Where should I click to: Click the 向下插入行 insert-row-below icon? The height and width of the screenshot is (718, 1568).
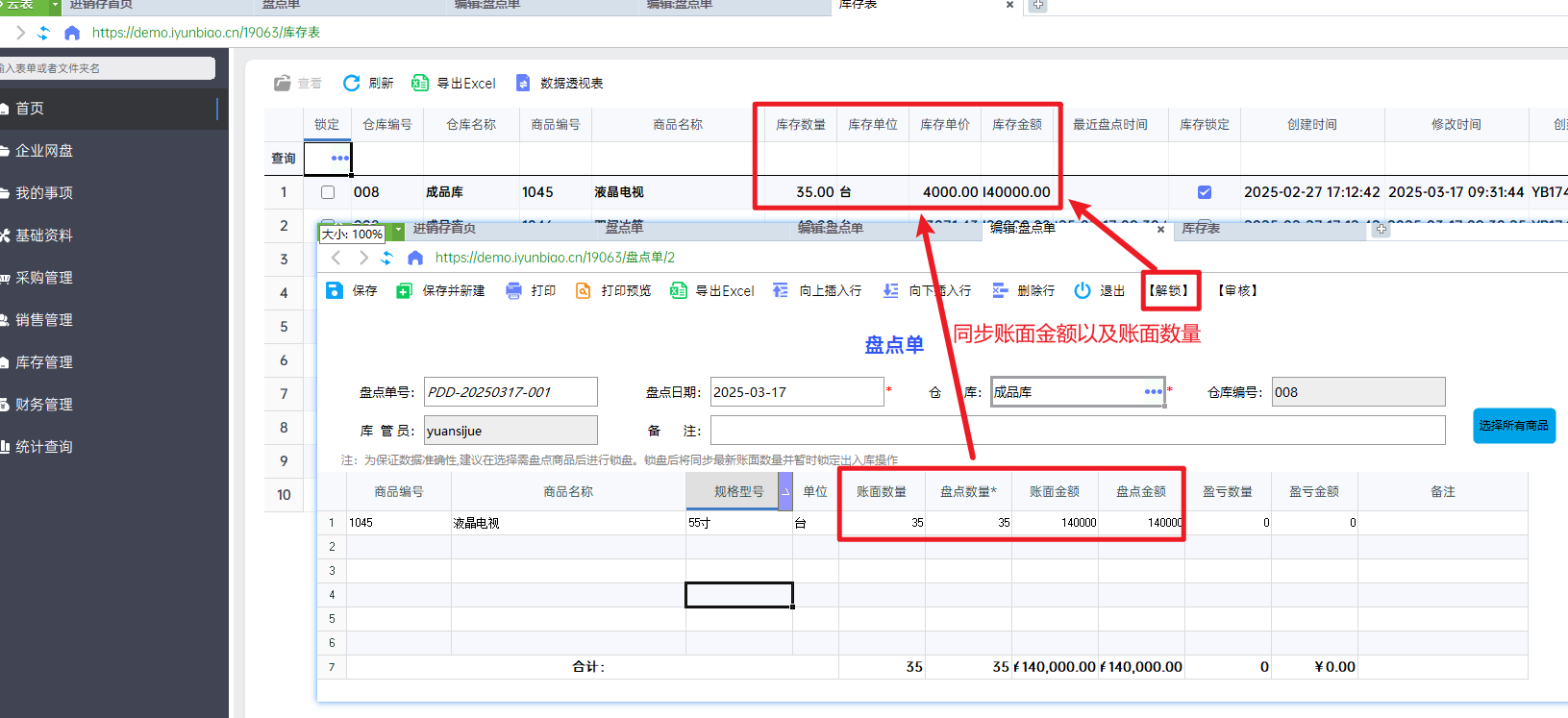[x=891, y=290]
